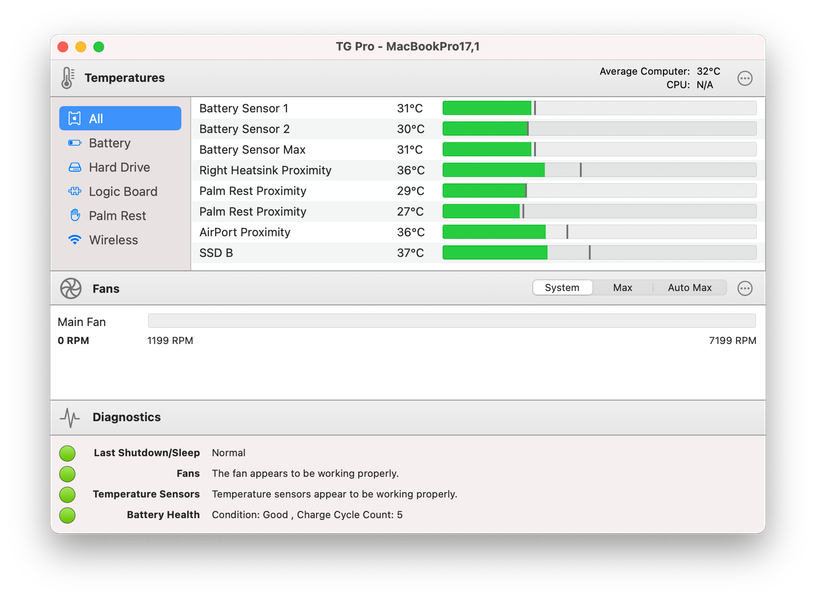Open the Fans more options ellipsis
The width and height of the screenshot is (816, 600).
click(x=745, y=288)
